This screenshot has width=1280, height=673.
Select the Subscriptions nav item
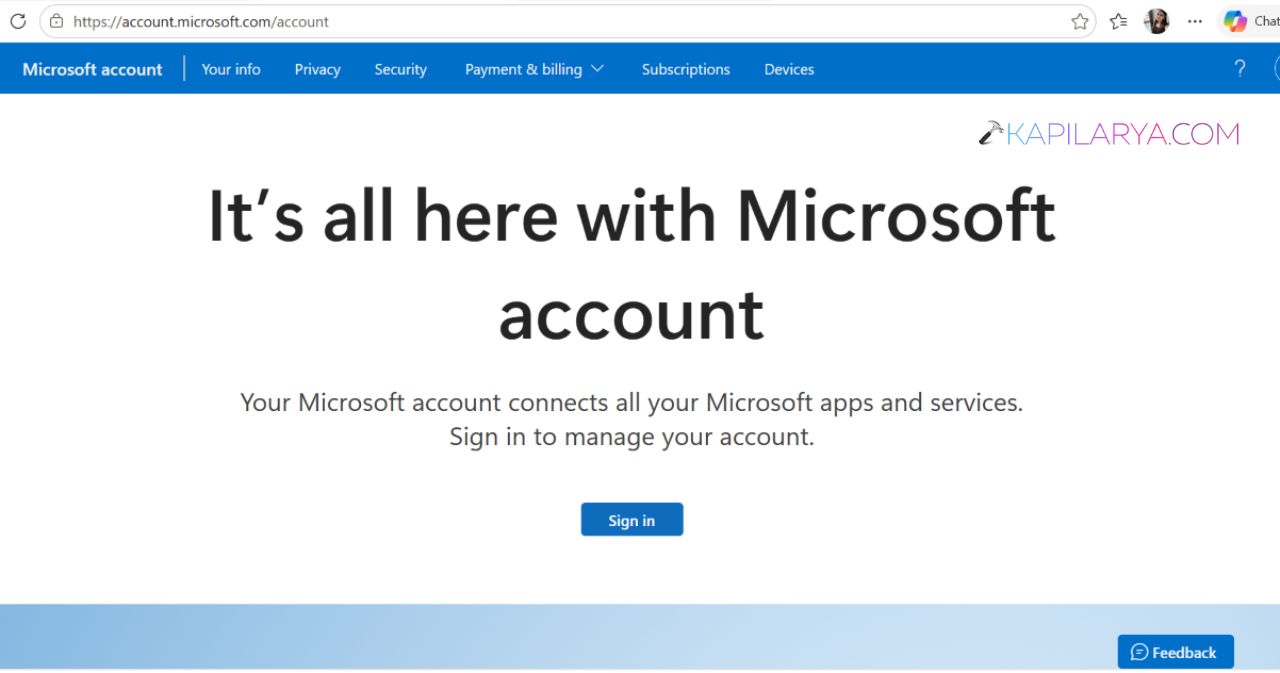(686, 69)
